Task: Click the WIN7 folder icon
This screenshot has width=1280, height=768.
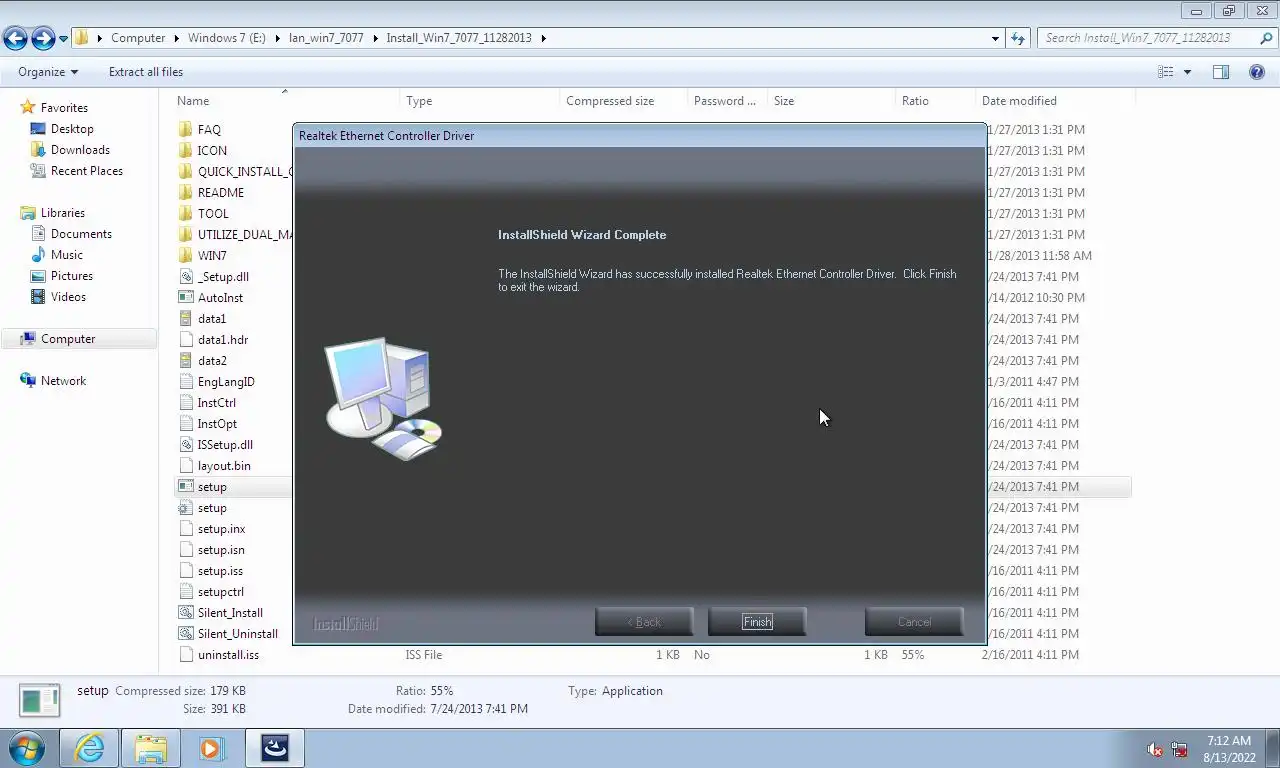Action: [185, 256]
